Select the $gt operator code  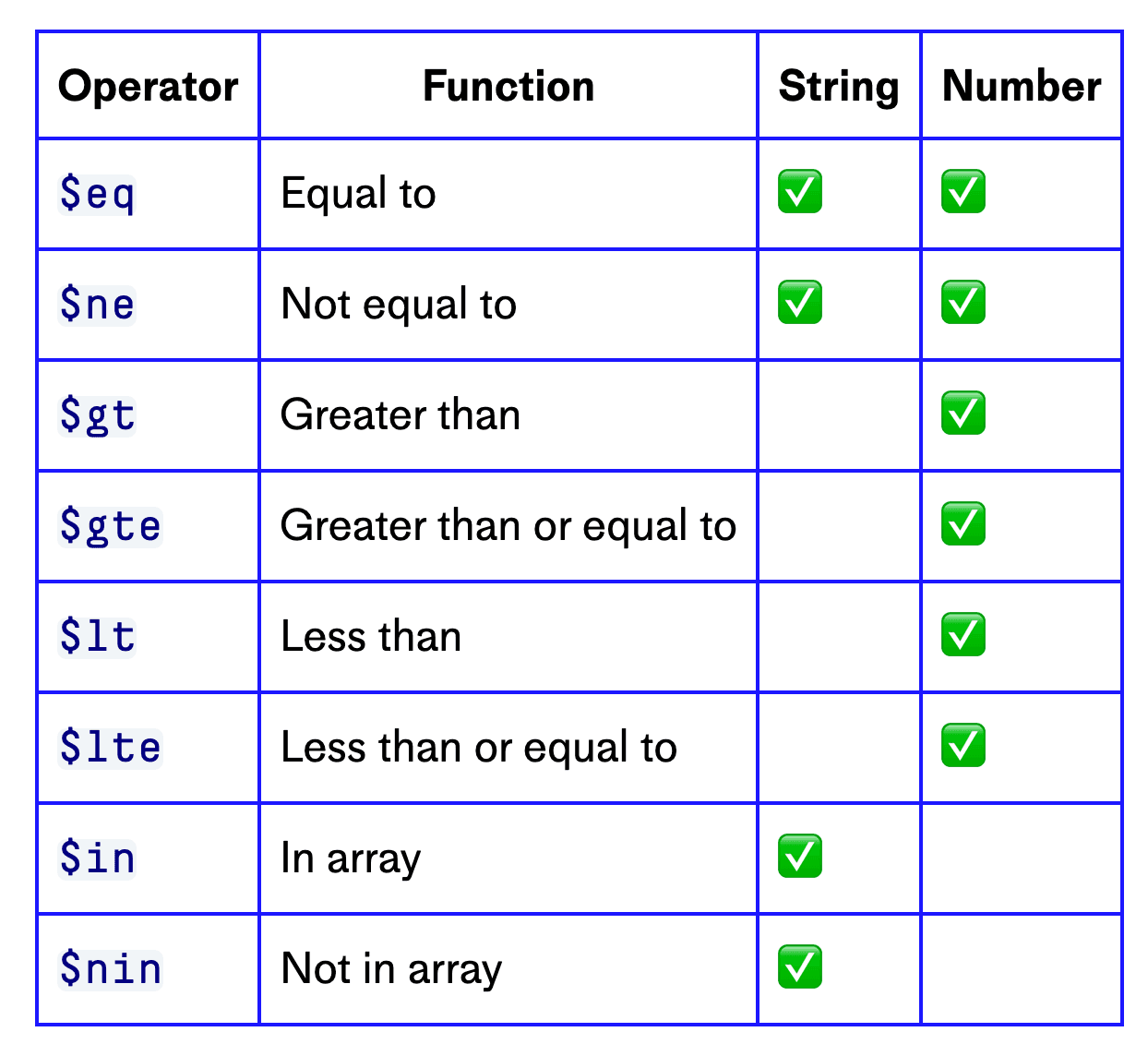(97, 415)
